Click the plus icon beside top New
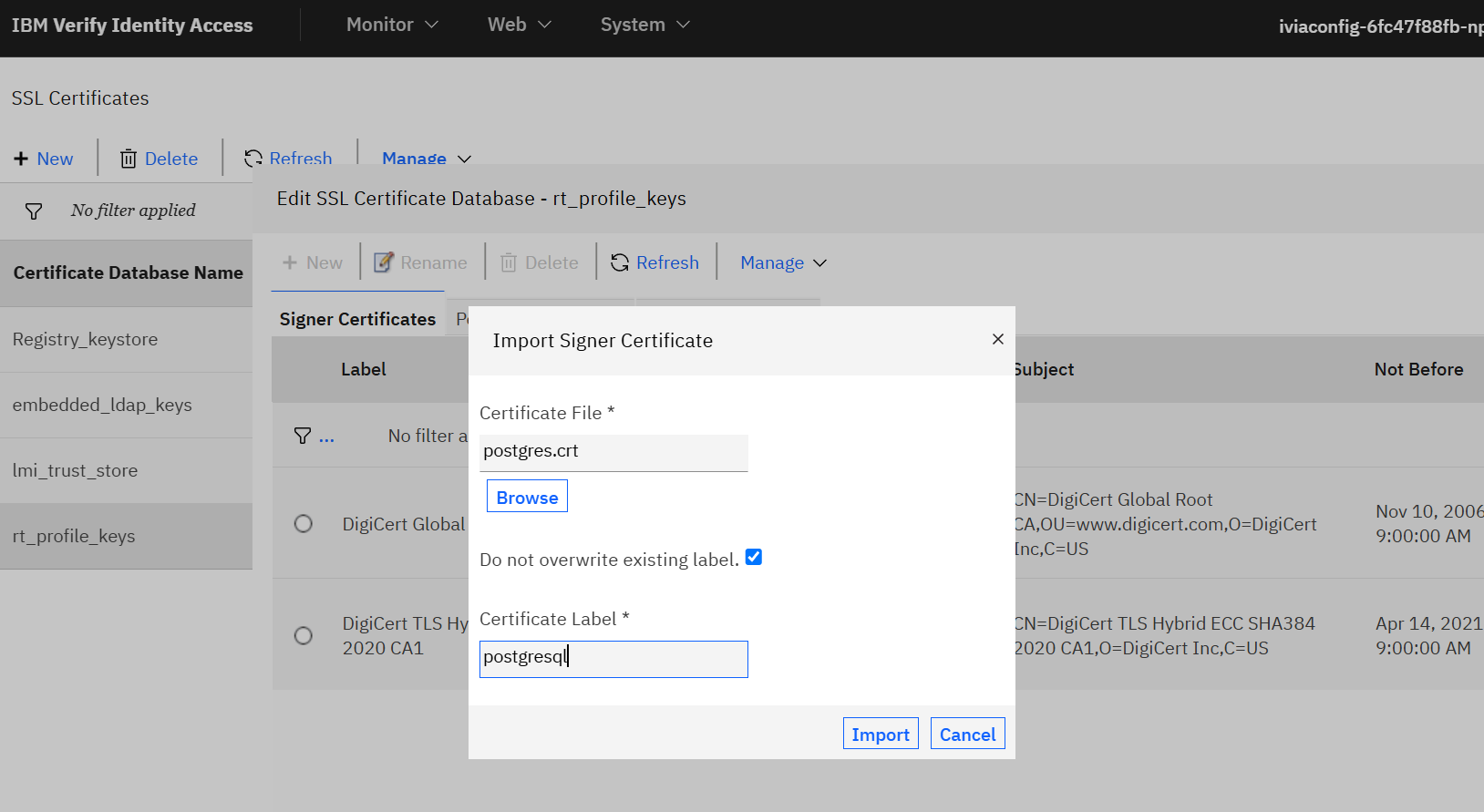This screenshot has width=1484, height=812. click(21, 159)
